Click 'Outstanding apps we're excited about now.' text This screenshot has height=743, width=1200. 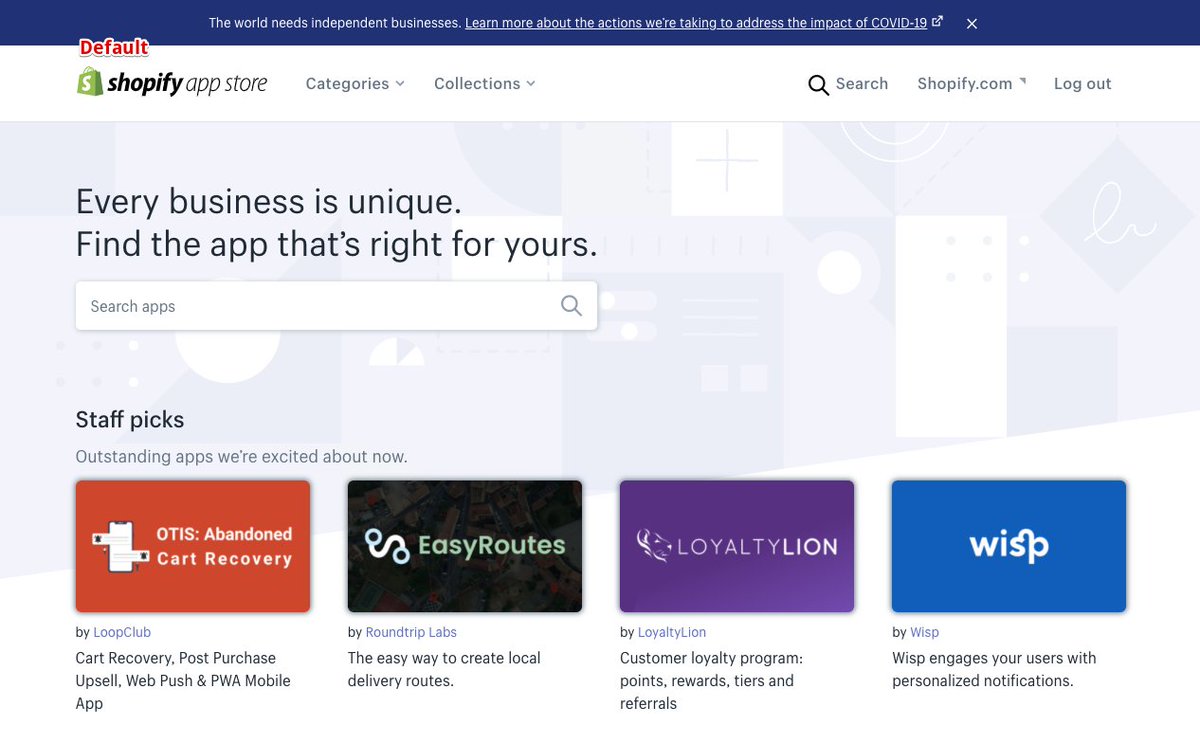[241, 457]
